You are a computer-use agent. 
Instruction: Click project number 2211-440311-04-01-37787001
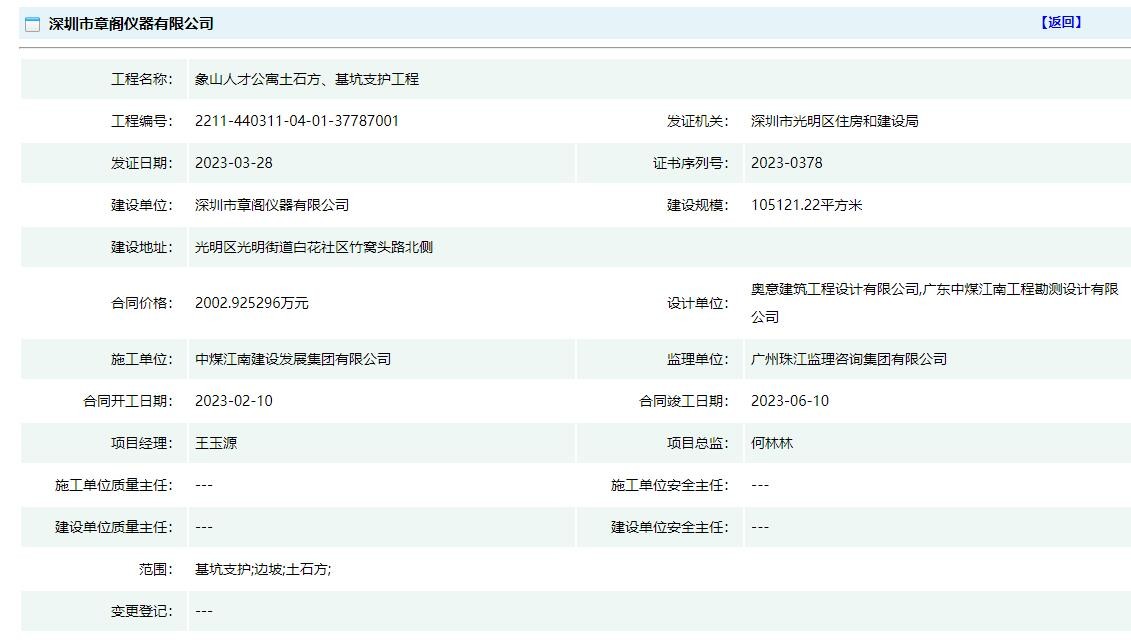(x=296, y=121)
